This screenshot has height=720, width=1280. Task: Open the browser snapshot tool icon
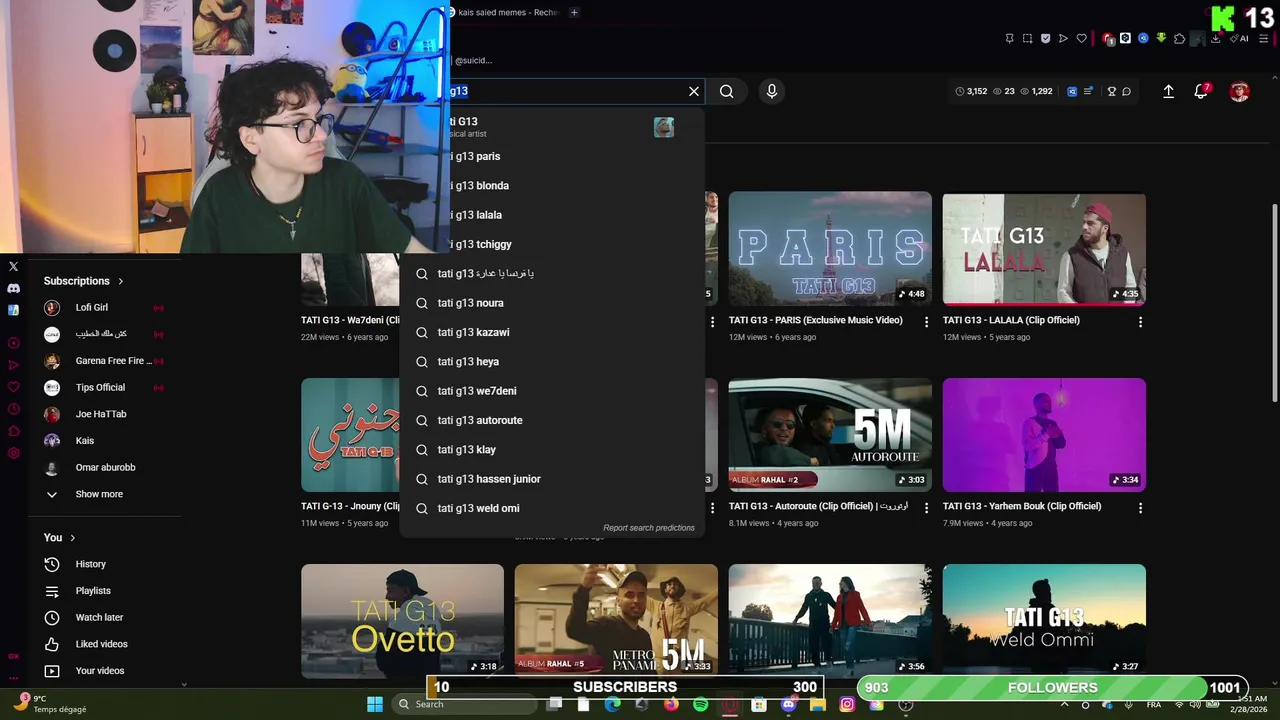click(1027, 38)
